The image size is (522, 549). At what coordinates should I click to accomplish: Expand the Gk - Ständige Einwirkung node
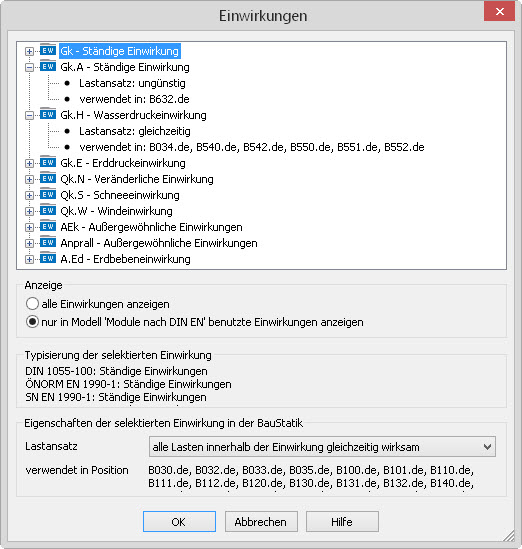(x=29, y=51)
